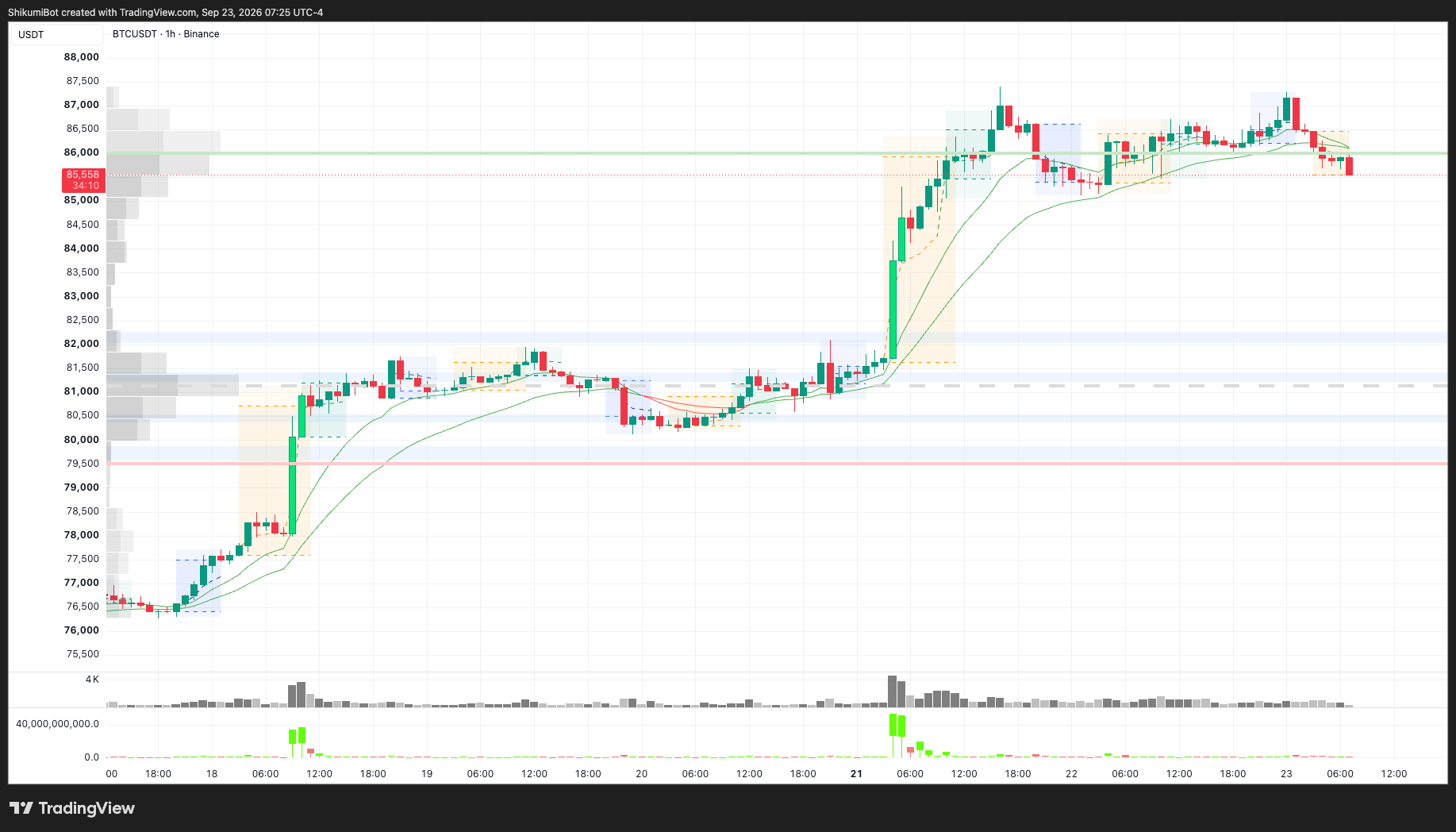Viewport: 1456px width, 832px height.
Task: Click the TradingView logo in the footer
Action: point(72,808)
